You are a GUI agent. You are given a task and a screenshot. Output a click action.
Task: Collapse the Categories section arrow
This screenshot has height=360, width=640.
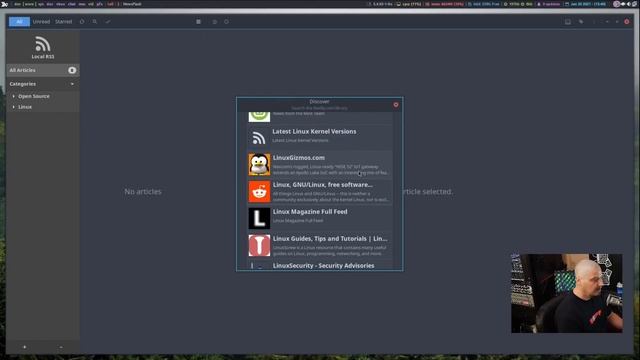pyautogui.click(x=72, y=84)
